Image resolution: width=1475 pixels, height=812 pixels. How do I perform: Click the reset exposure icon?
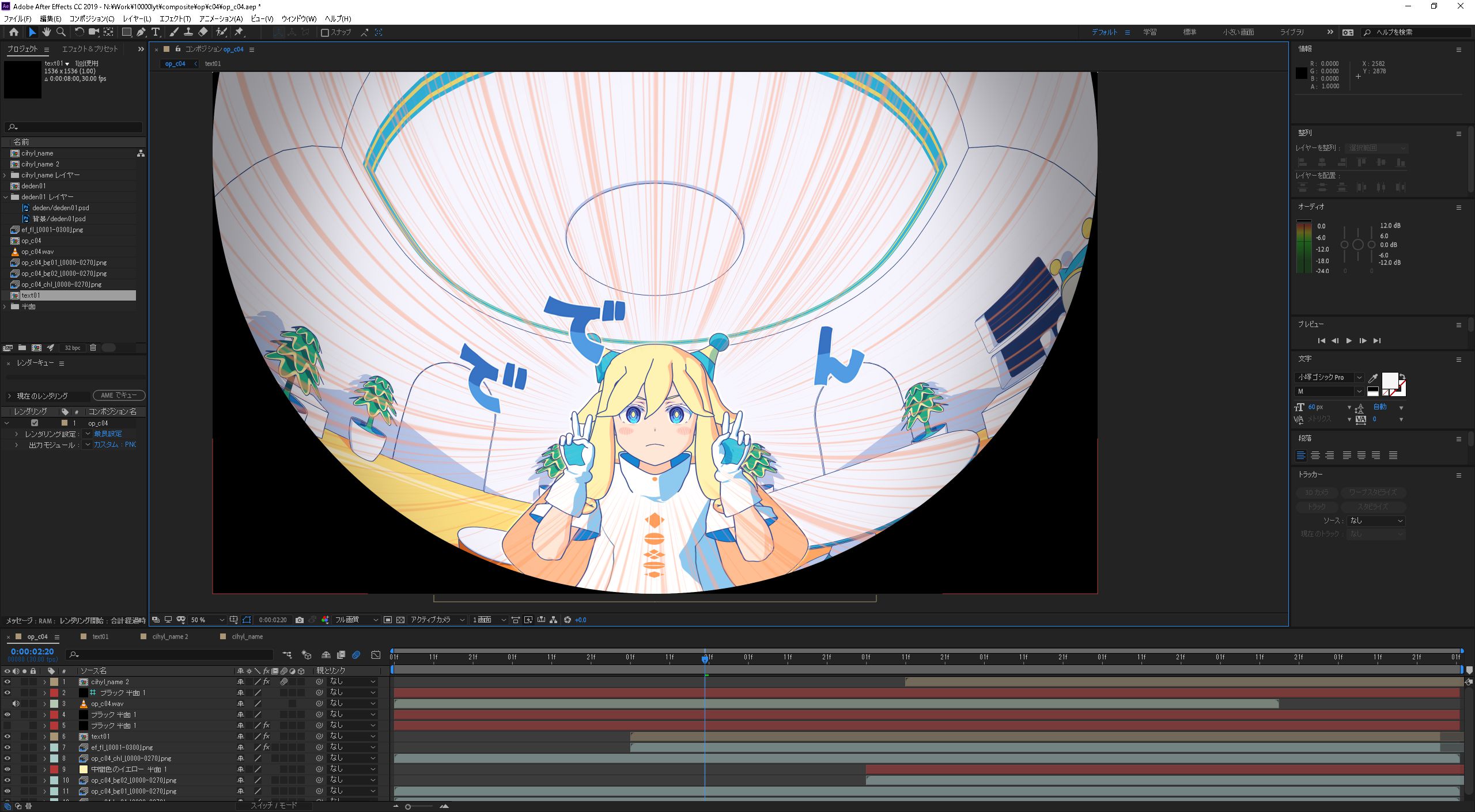[x=568, y=620]
